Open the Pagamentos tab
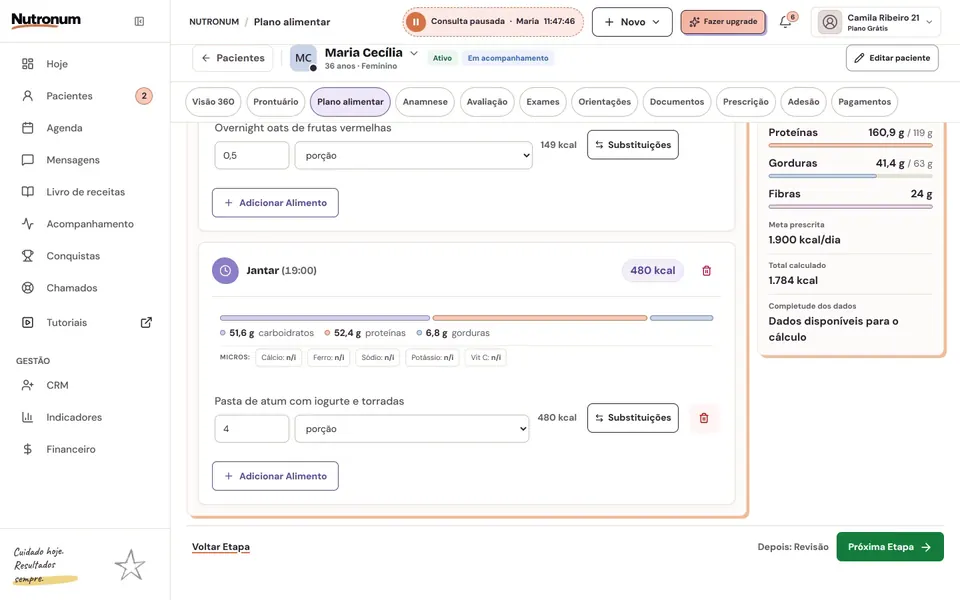This screenshot has width=960, height=600. pos(864,102)
